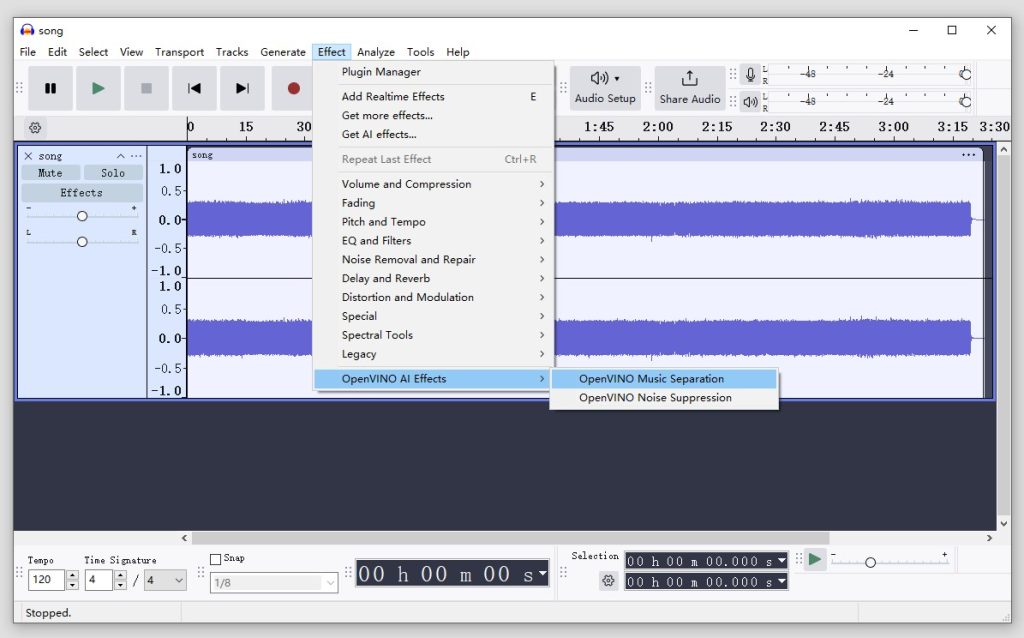This screenshot has width=1024, height=638.
Task: Open the Edit menu
Action: coord(57,52)
